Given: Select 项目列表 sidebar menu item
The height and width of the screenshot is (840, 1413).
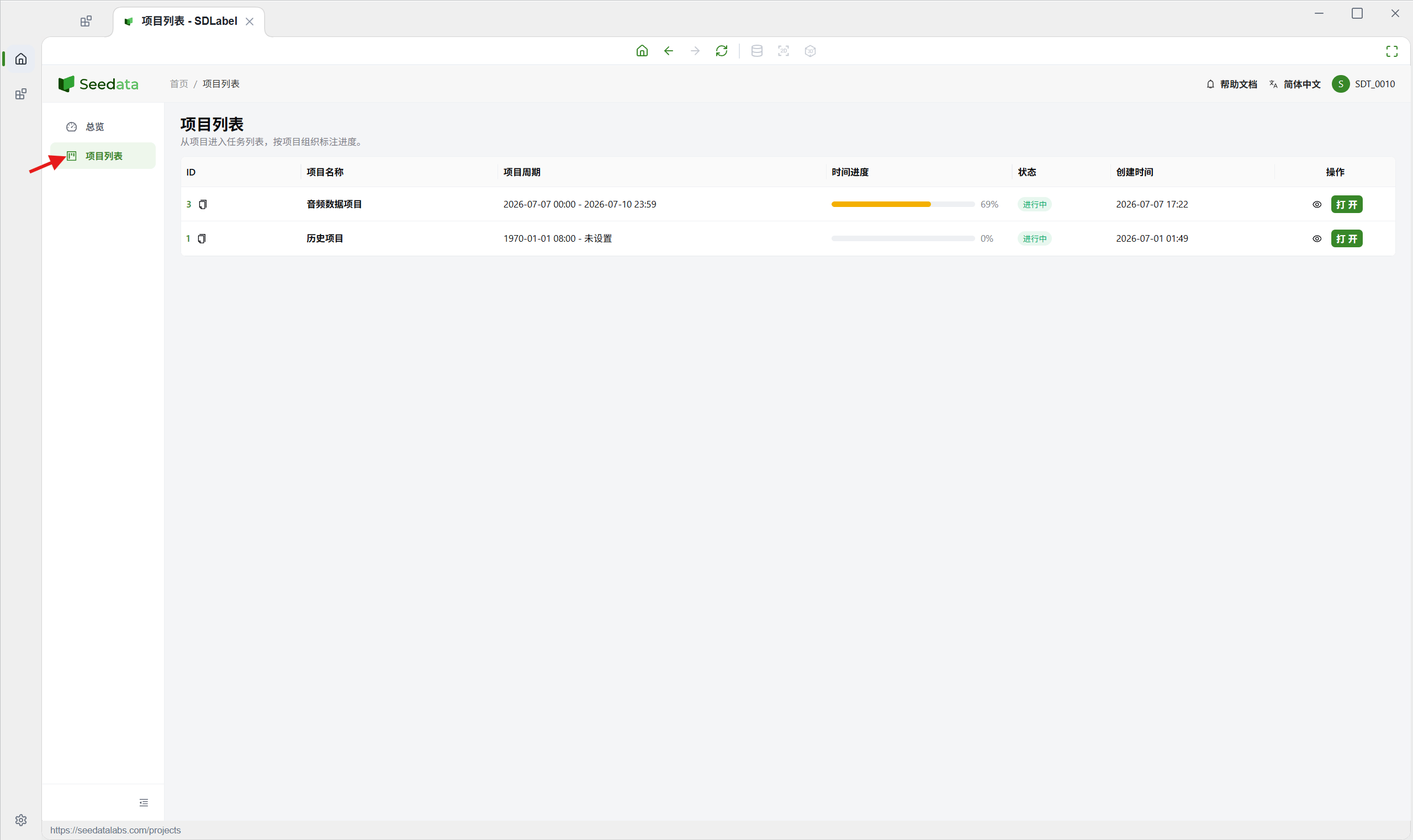Looking at the screenshot, I should [103, 156].
